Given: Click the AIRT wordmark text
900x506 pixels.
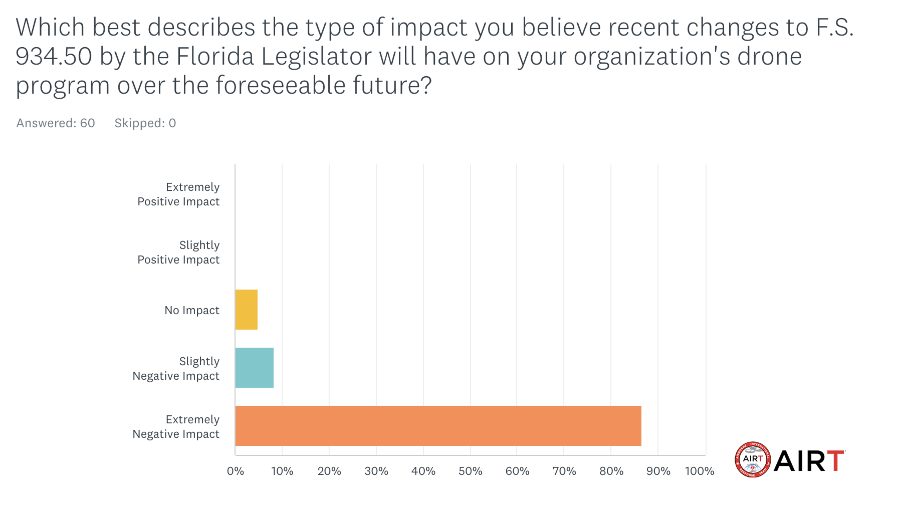Looking at the screenshot, I should click(x=809, y=461).
